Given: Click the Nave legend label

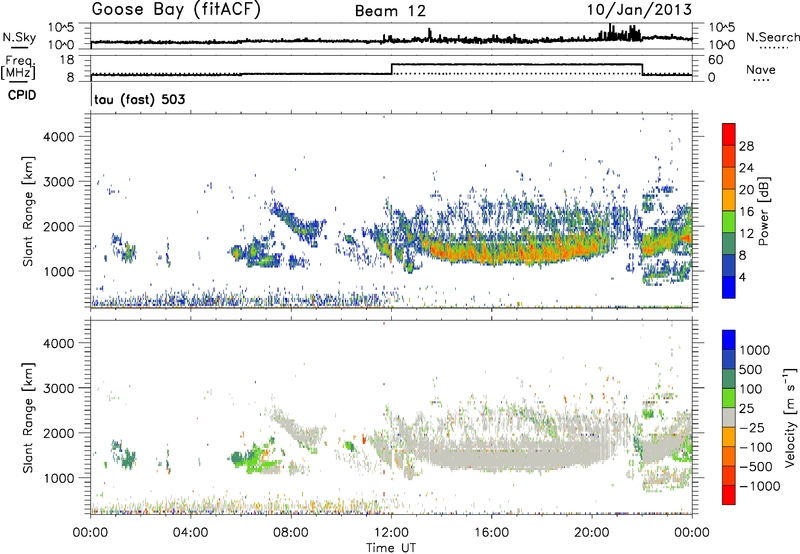Looking at the screenshot, I should pyautogui.click(x=761, y=70).
